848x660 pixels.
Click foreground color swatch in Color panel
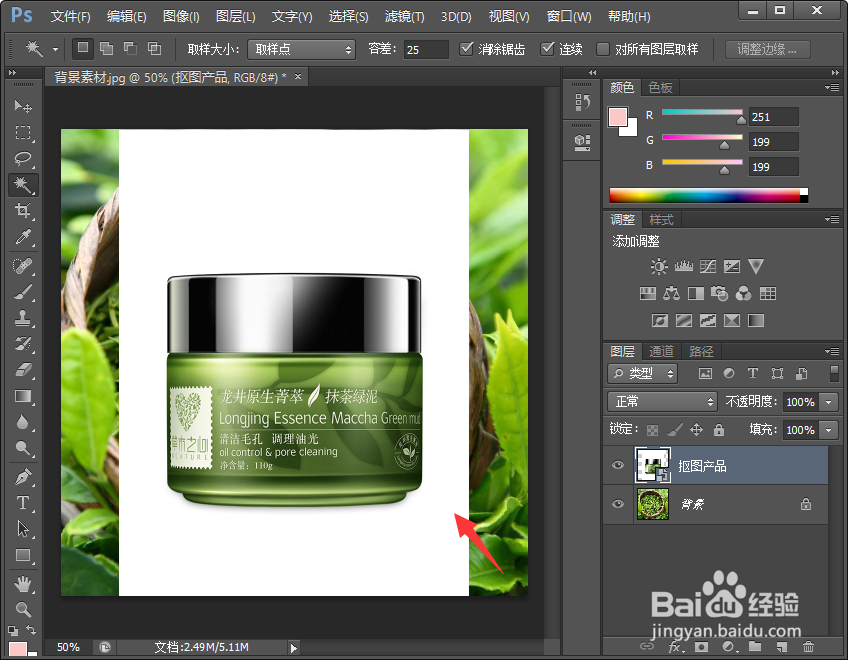618,117
